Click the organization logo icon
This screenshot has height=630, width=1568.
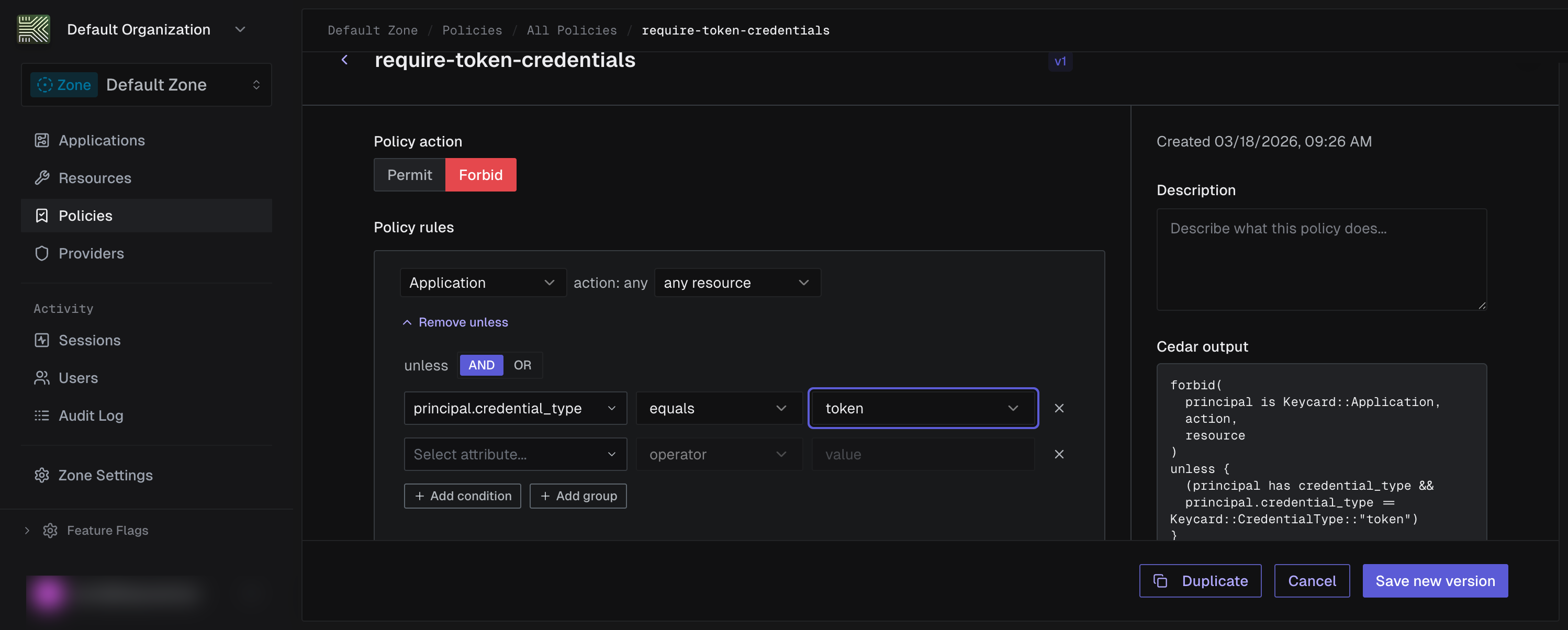coord(34,29)
